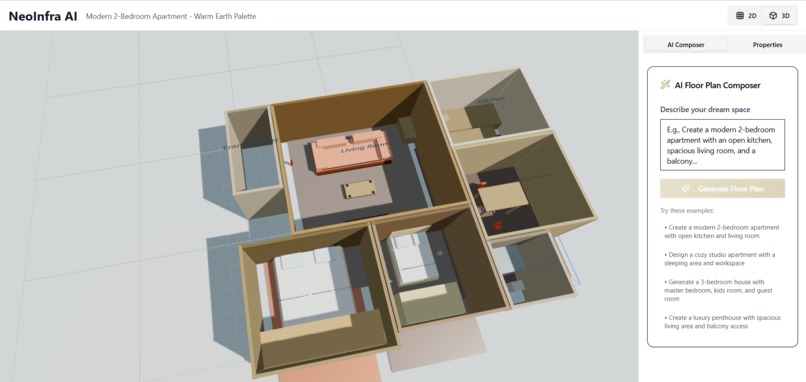Click the 2D grid icon
The height and width of the screenshot is (382, 806).
pos(740,16)
